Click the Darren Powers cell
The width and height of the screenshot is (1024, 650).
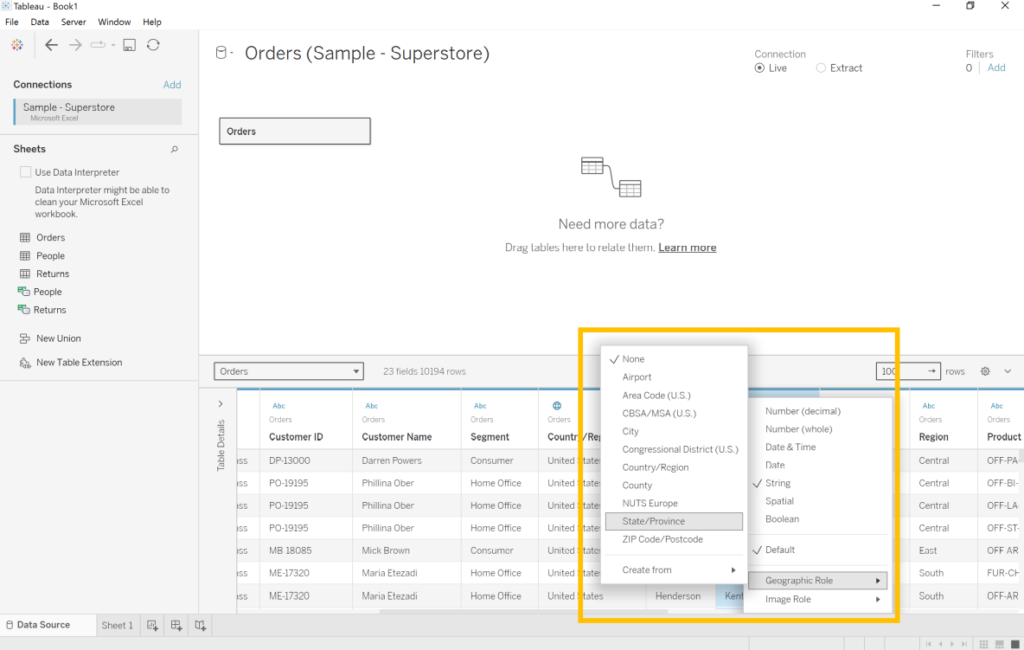(x=392, y=461)
